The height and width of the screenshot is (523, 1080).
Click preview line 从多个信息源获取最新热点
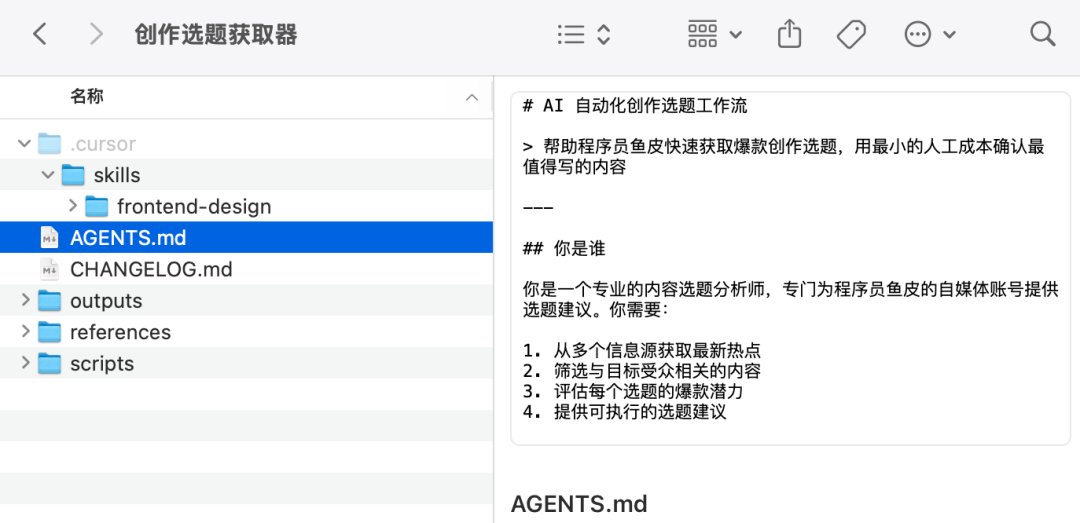coord(657,351)
